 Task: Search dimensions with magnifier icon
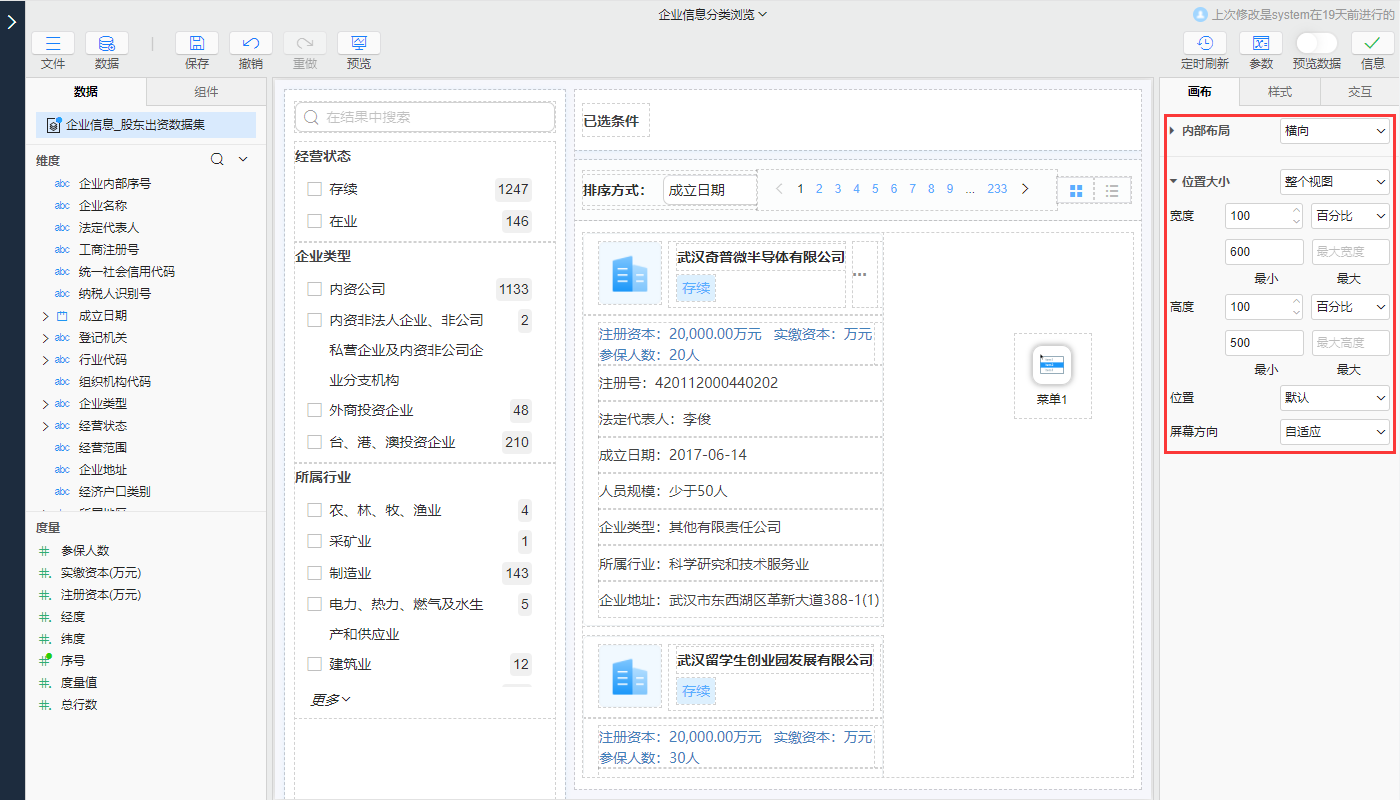tap(217, 160)
